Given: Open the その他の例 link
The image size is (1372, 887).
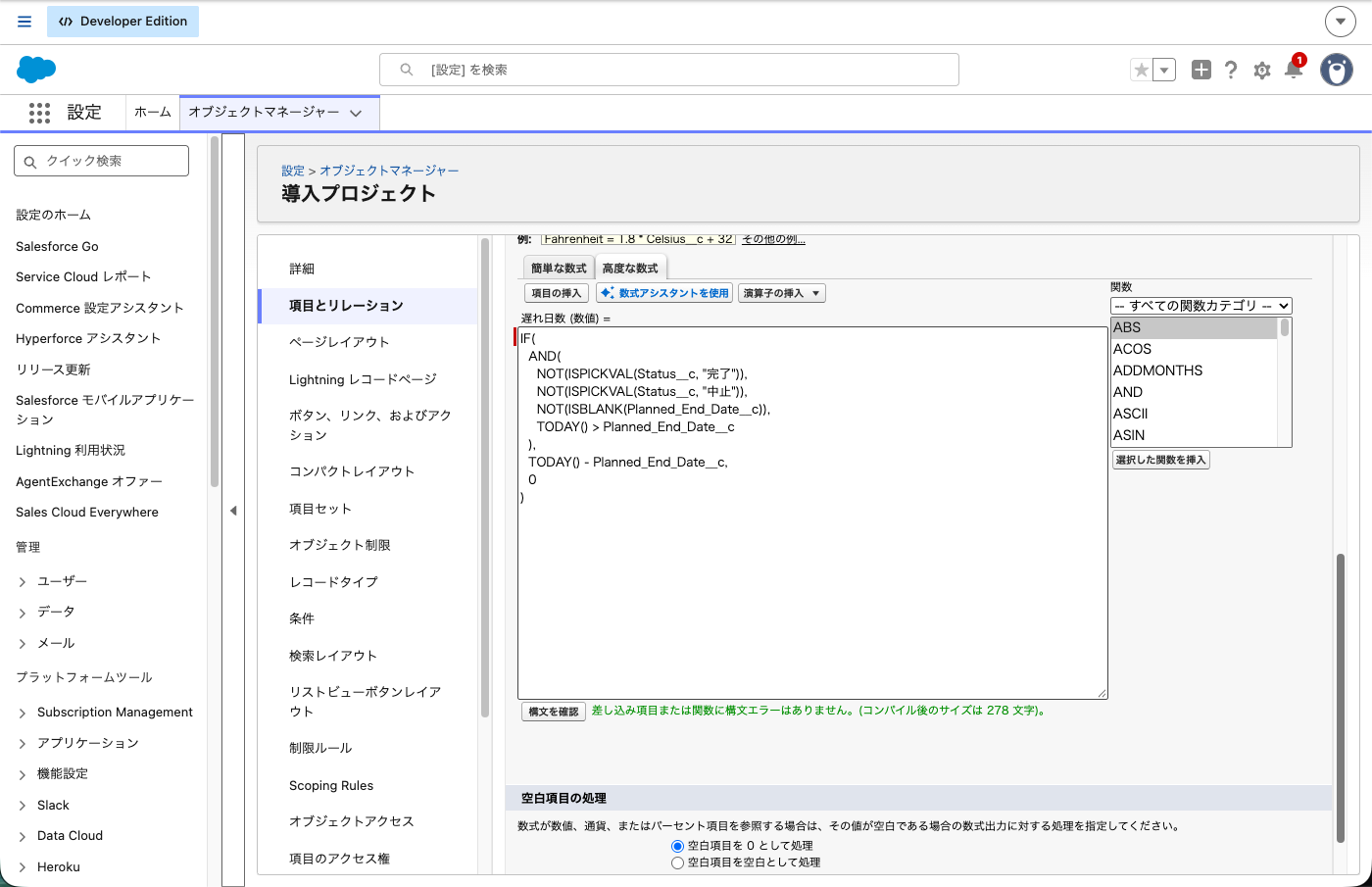Looking at the screenshot, I should click(x=773, y=239).
